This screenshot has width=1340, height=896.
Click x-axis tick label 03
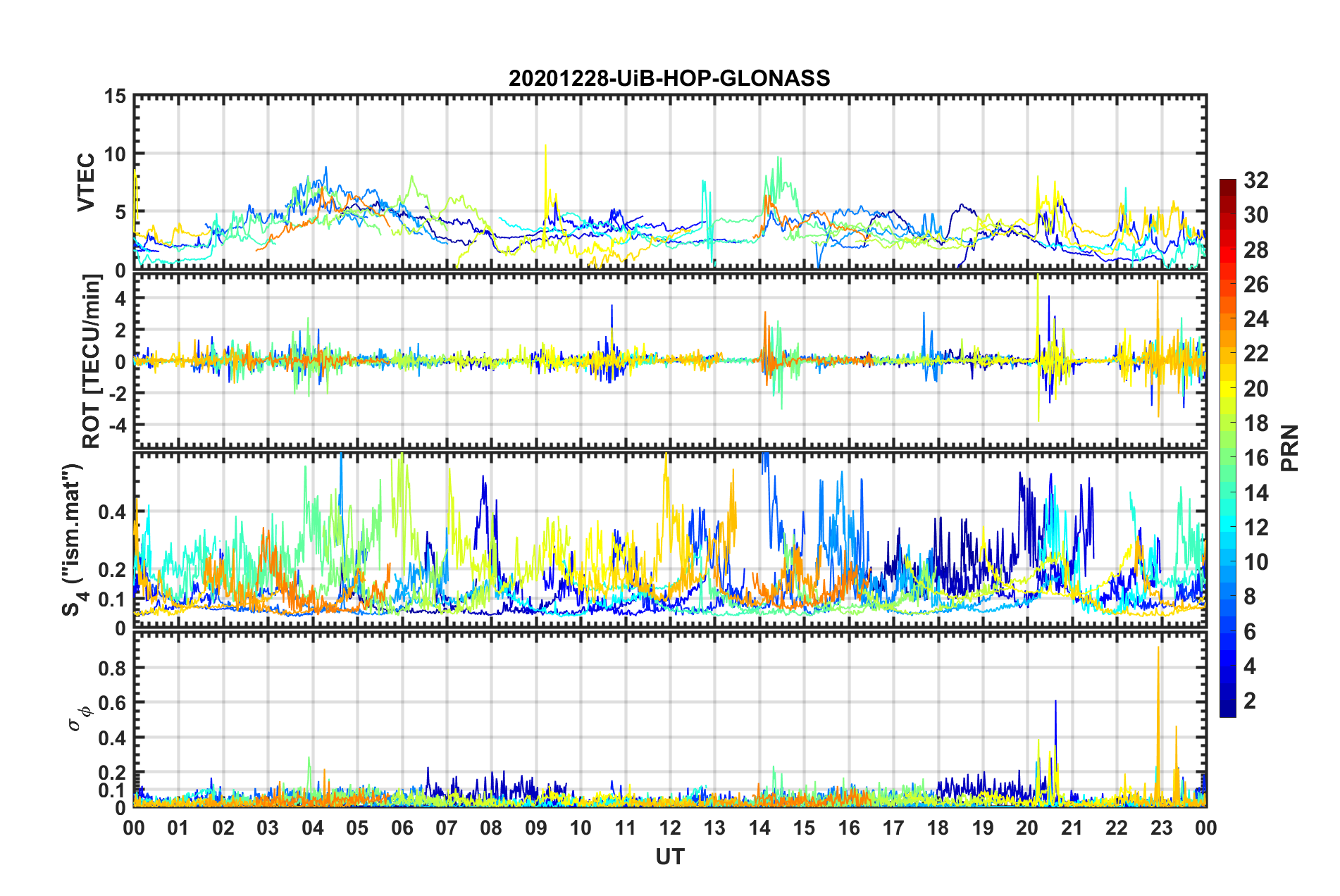pyautogui.click(x=268, y=828)
